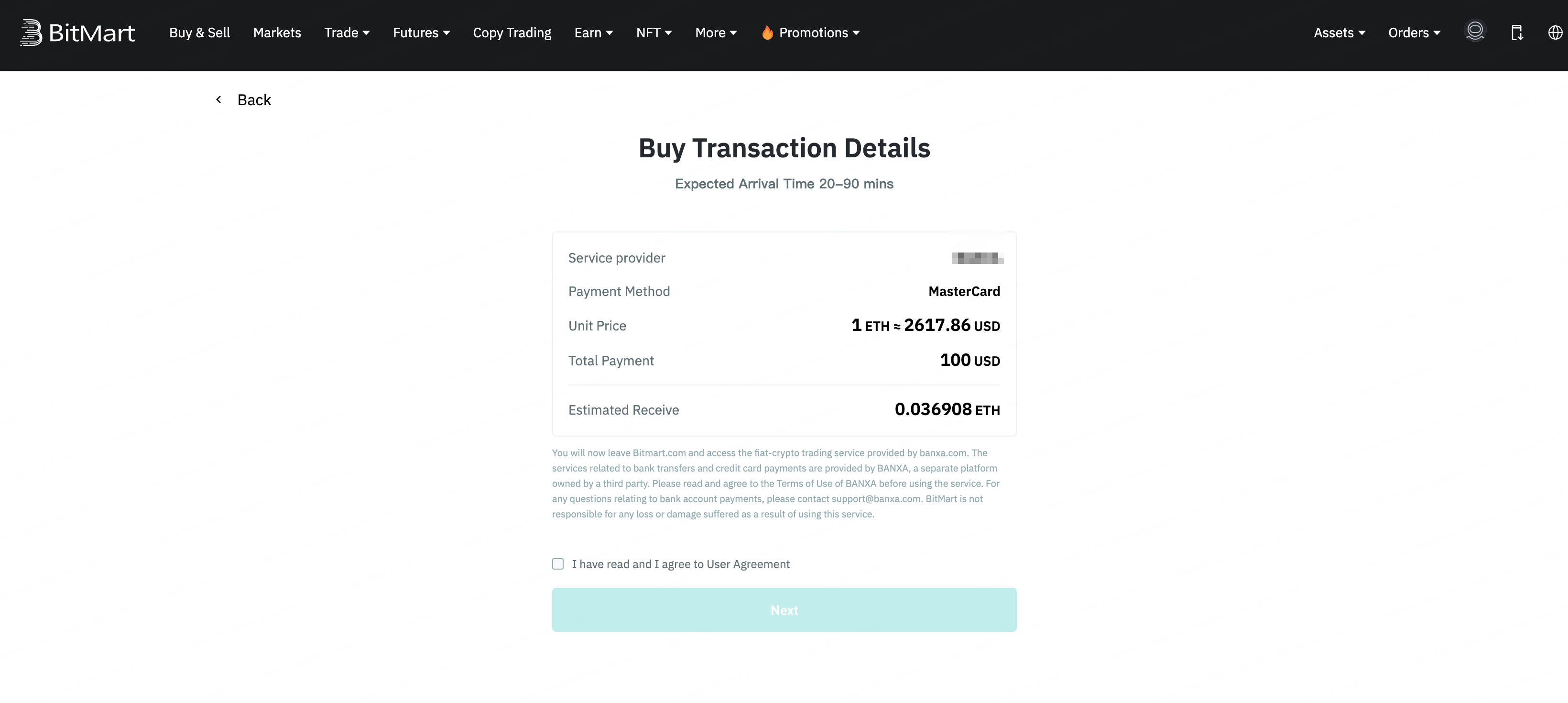Click the BitMart logo icon
The height and width of the screenshot is (703, 1568).
[31, 33]
